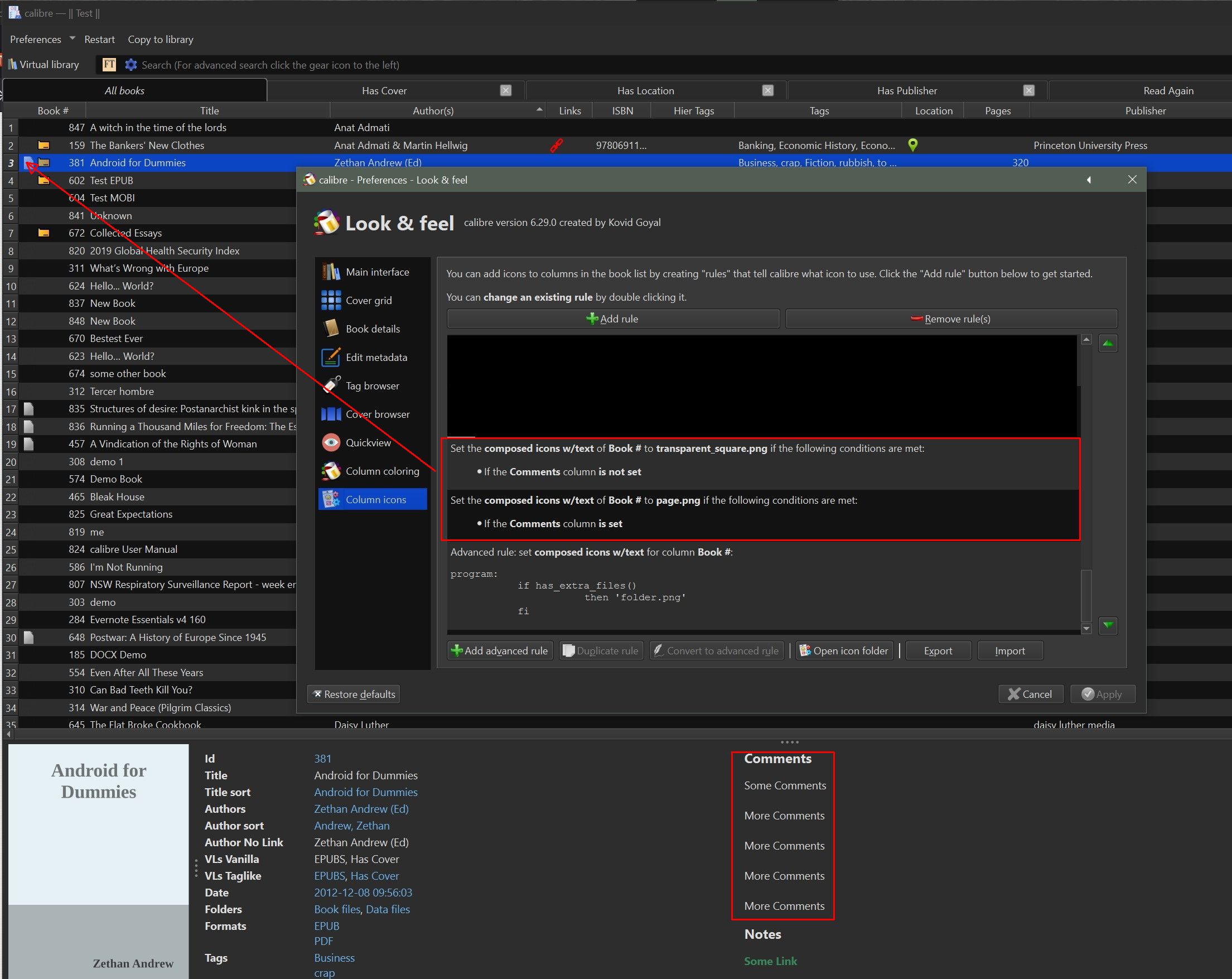Click Open icon folder button

point(844,650)
